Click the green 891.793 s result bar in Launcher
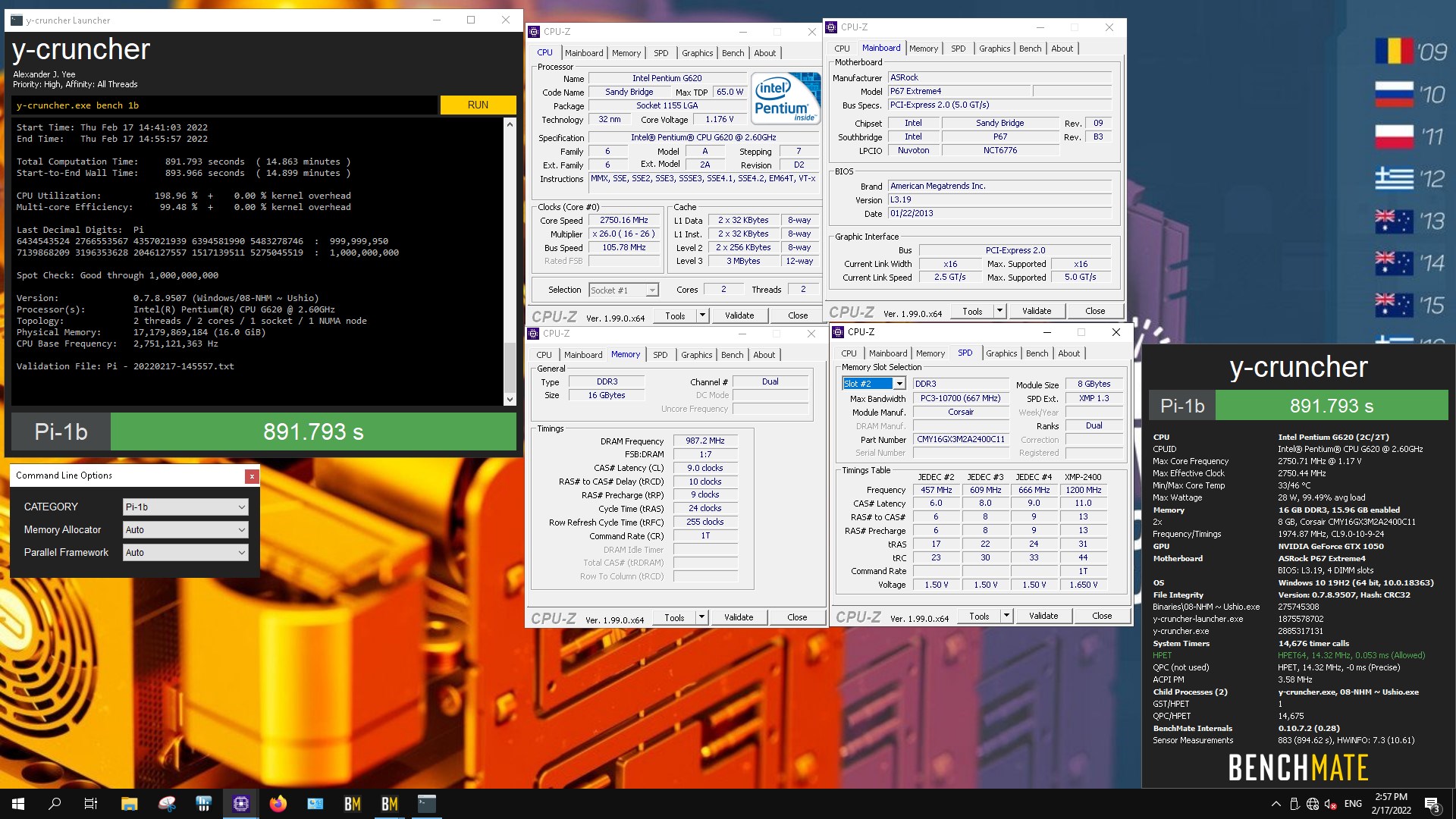This screenshot has height=819, width=1456. coord(313,431)
